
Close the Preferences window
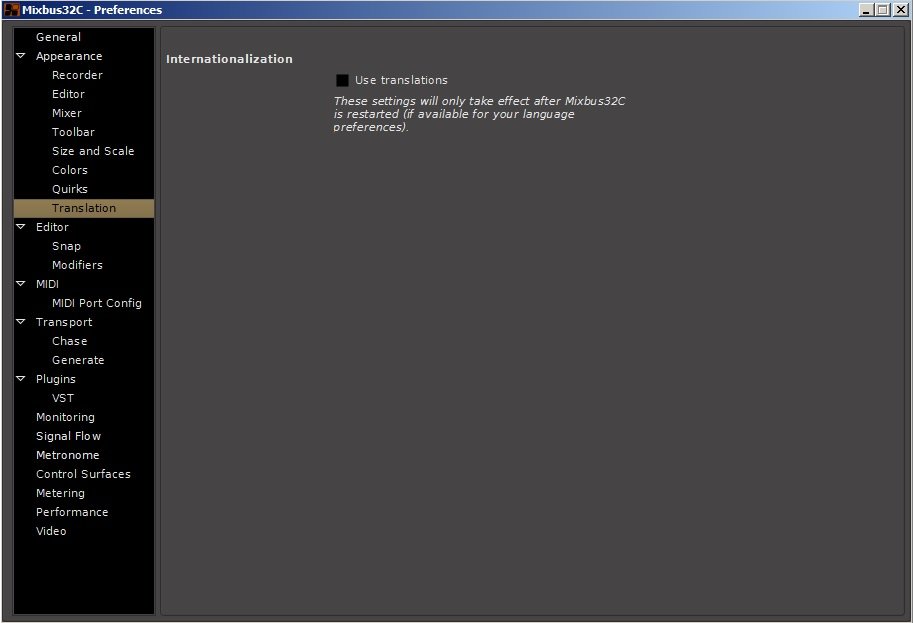900,10
